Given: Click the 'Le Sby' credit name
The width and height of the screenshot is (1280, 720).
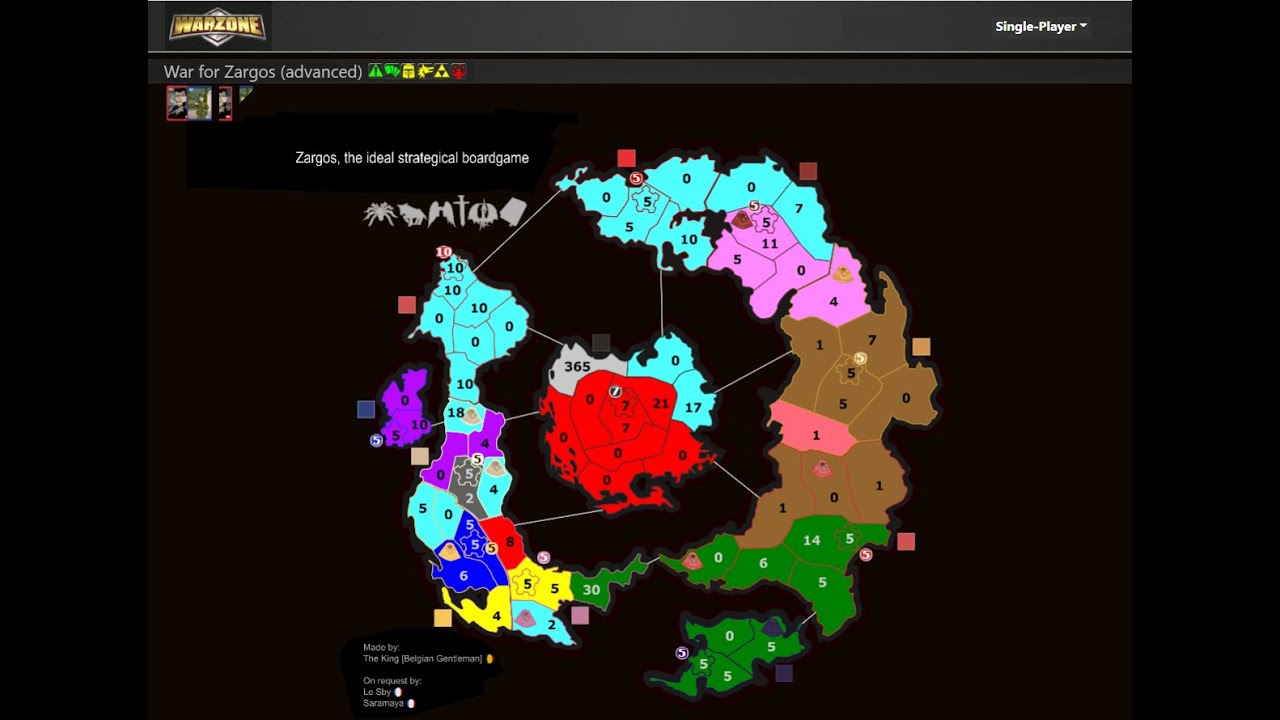Looking at the screenshot, I should (x=377, y=691).
